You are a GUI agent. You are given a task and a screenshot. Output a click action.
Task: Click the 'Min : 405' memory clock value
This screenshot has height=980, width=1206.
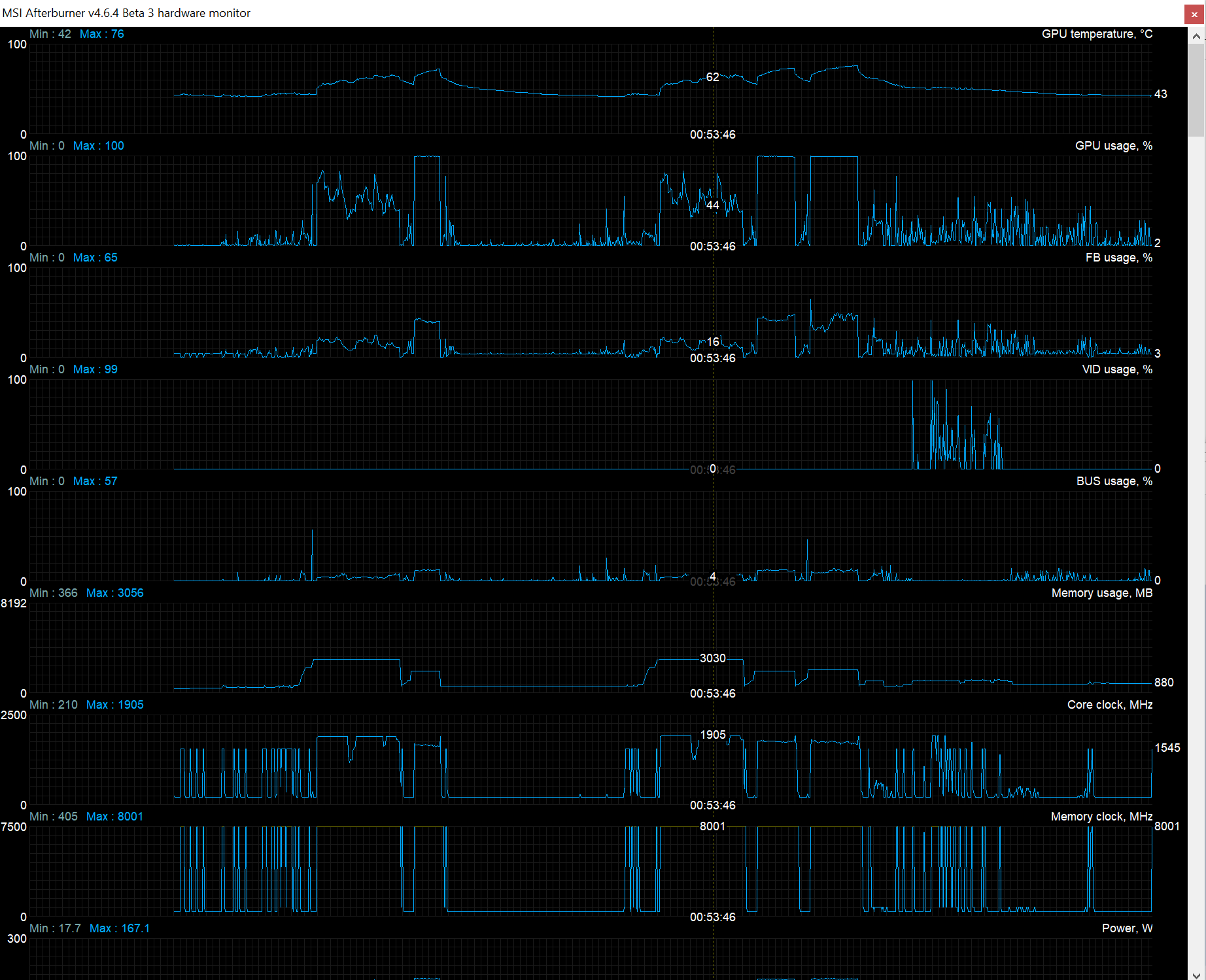(x=54, y=817)
